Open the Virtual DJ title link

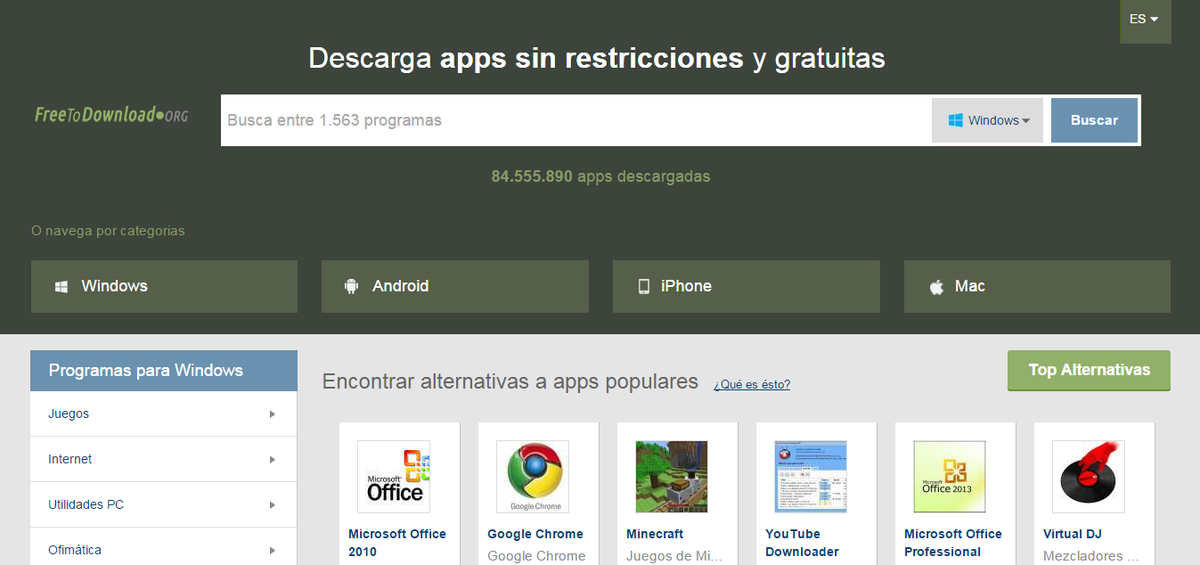[x=1072, y=534]
